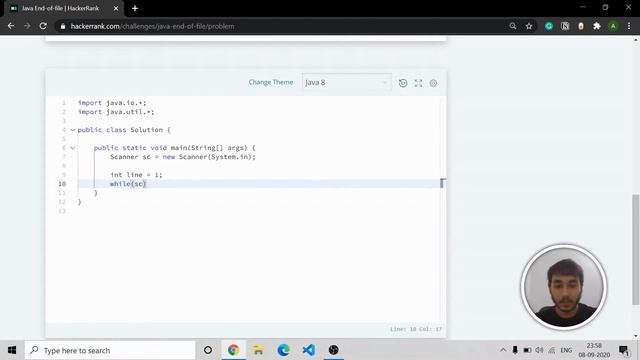Viewport: 640px width, 360px height.
Task: Open Cortana circle icon
Action: 208,350
